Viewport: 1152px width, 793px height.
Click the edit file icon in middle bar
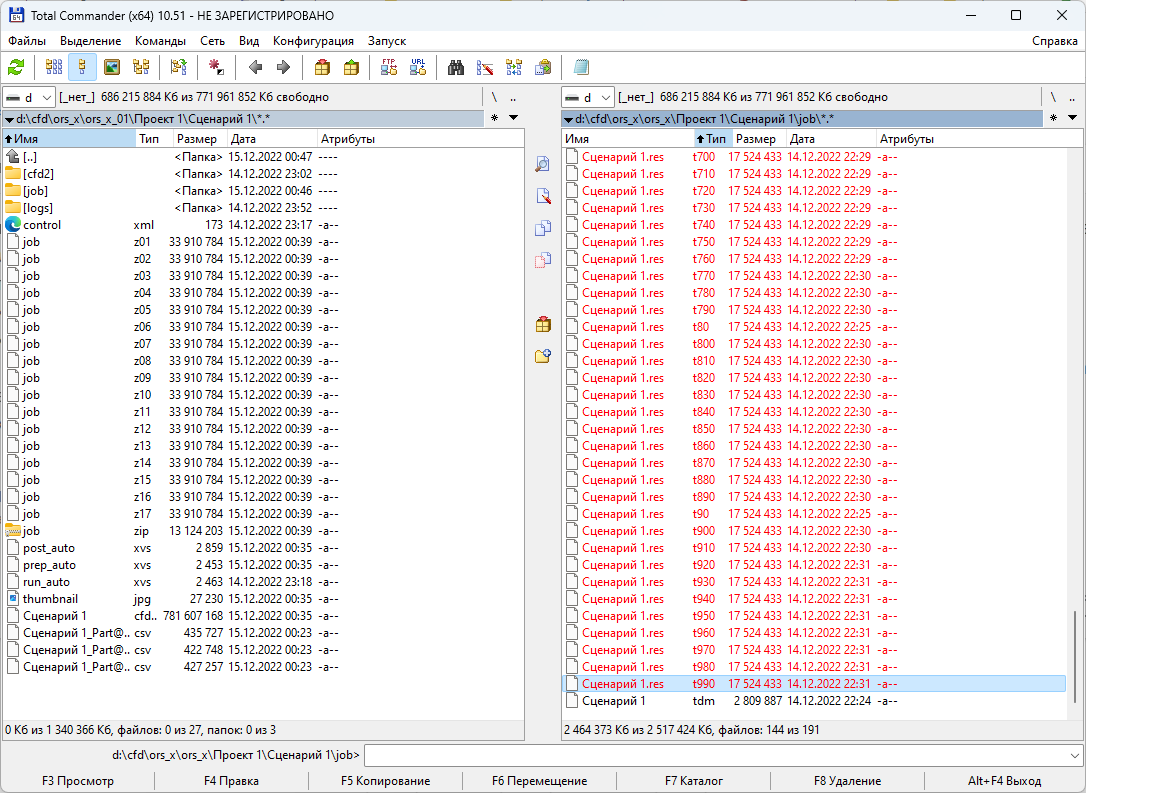[x=543, y=196]
